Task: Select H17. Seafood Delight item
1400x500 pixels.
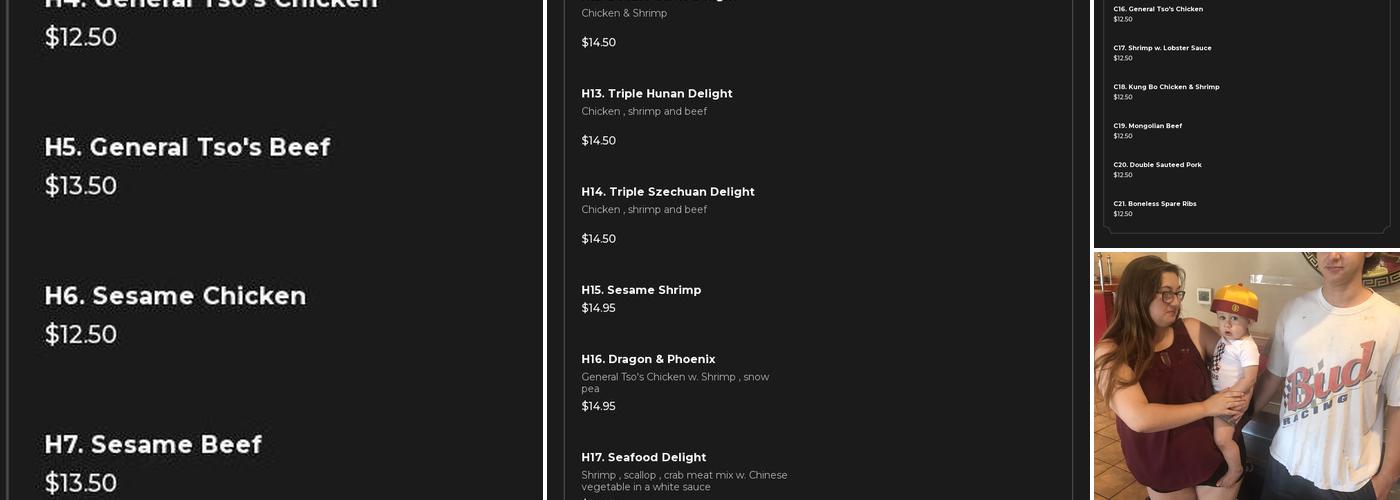Action: pos(644,457)
